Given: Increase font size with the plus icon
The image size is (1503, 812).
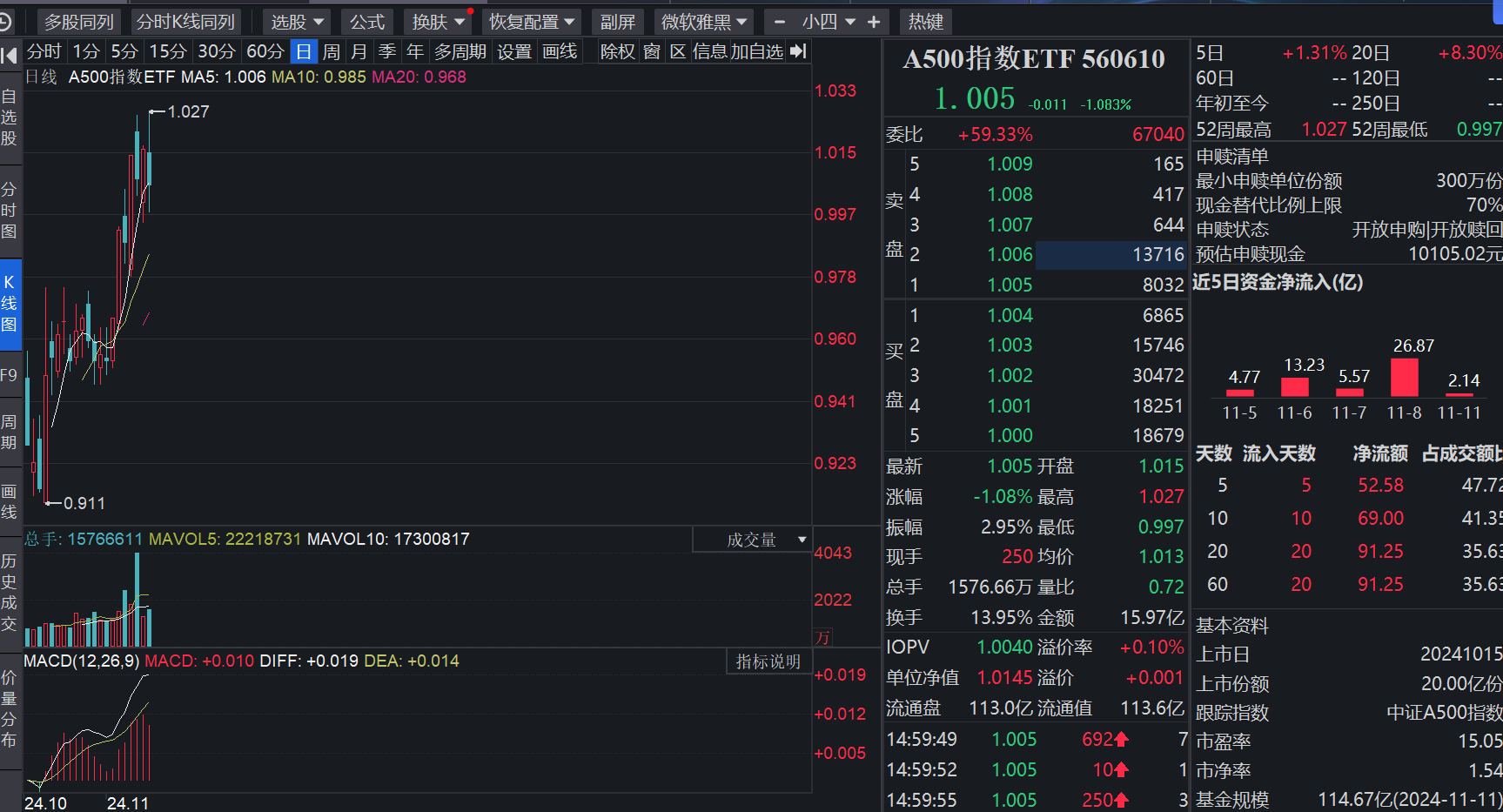Looking at the screenshot, I should (874, 22).
